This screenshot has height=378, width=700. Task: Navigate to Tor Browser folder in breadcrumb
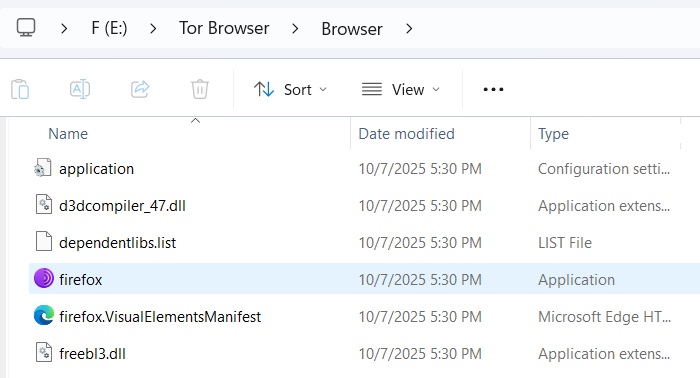tap(224, 28)
